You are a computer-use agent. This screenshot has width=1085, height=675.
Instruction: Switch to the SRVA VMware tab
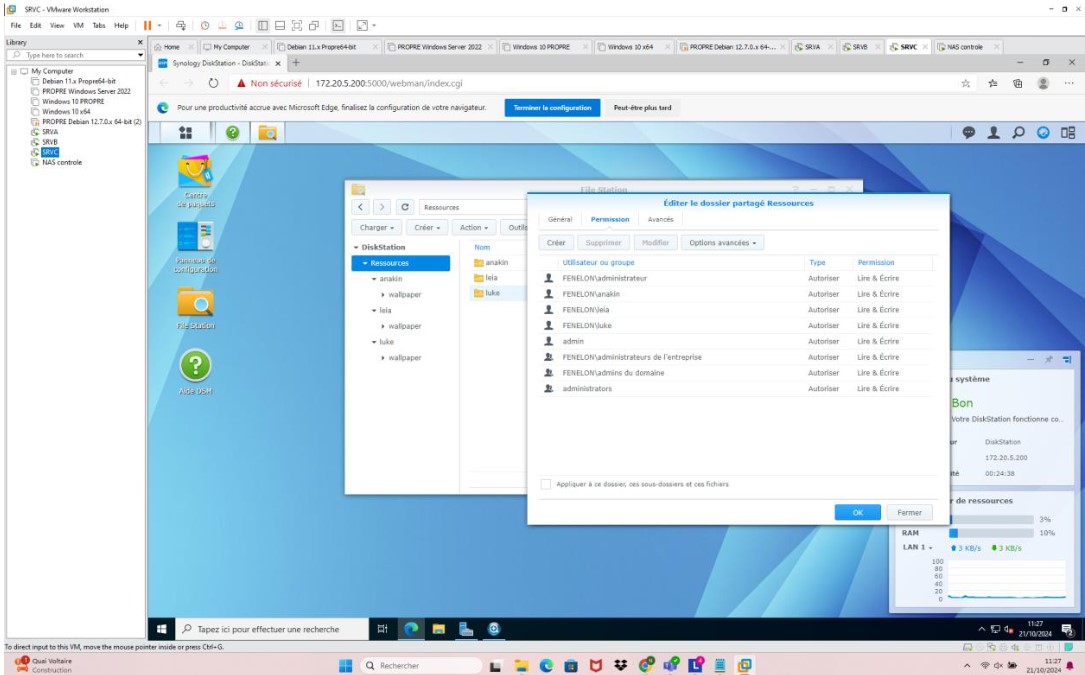click(811, 47)
